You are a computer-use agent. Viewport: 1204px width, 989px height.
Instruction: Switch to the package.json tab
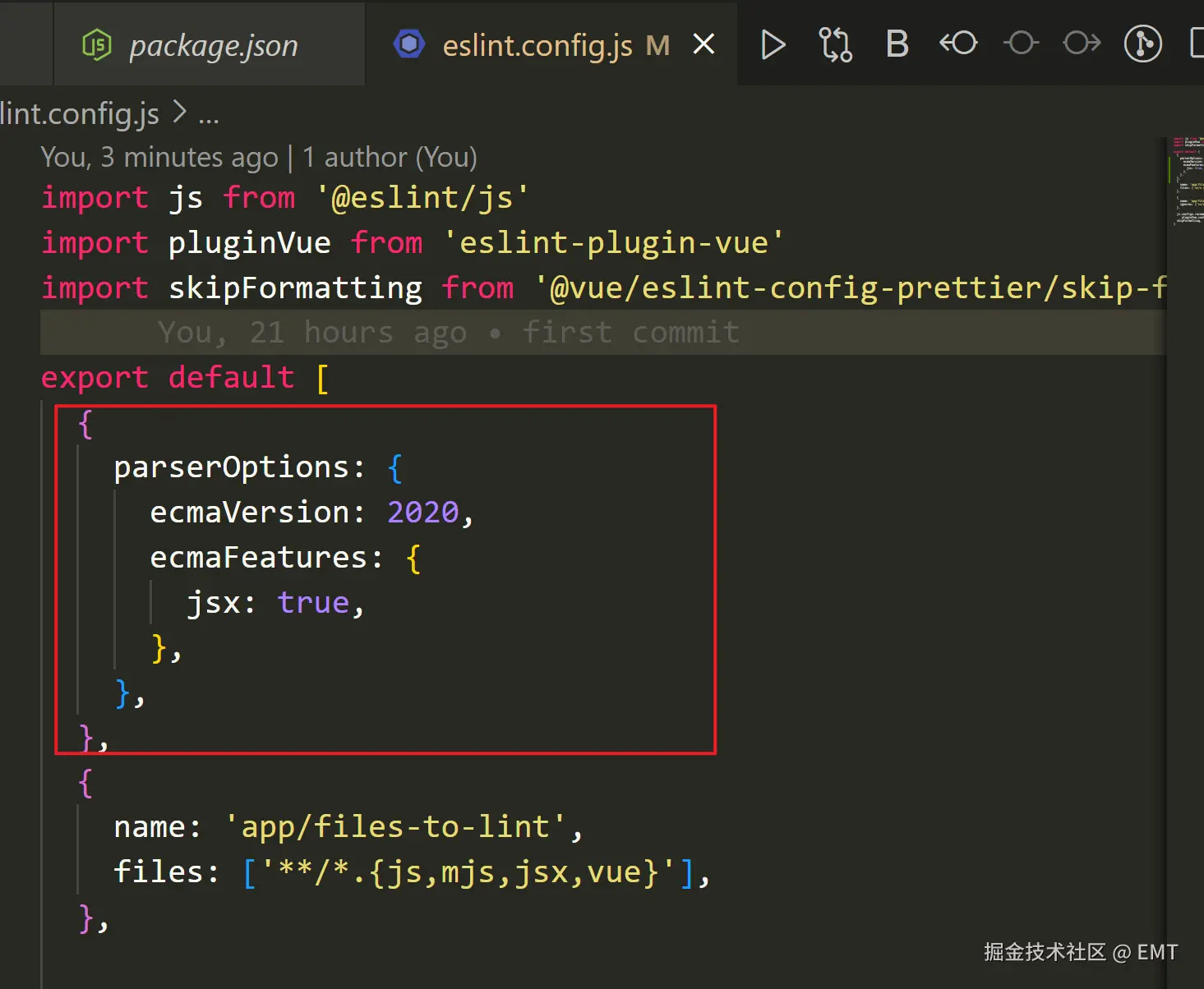click(210, 44)
